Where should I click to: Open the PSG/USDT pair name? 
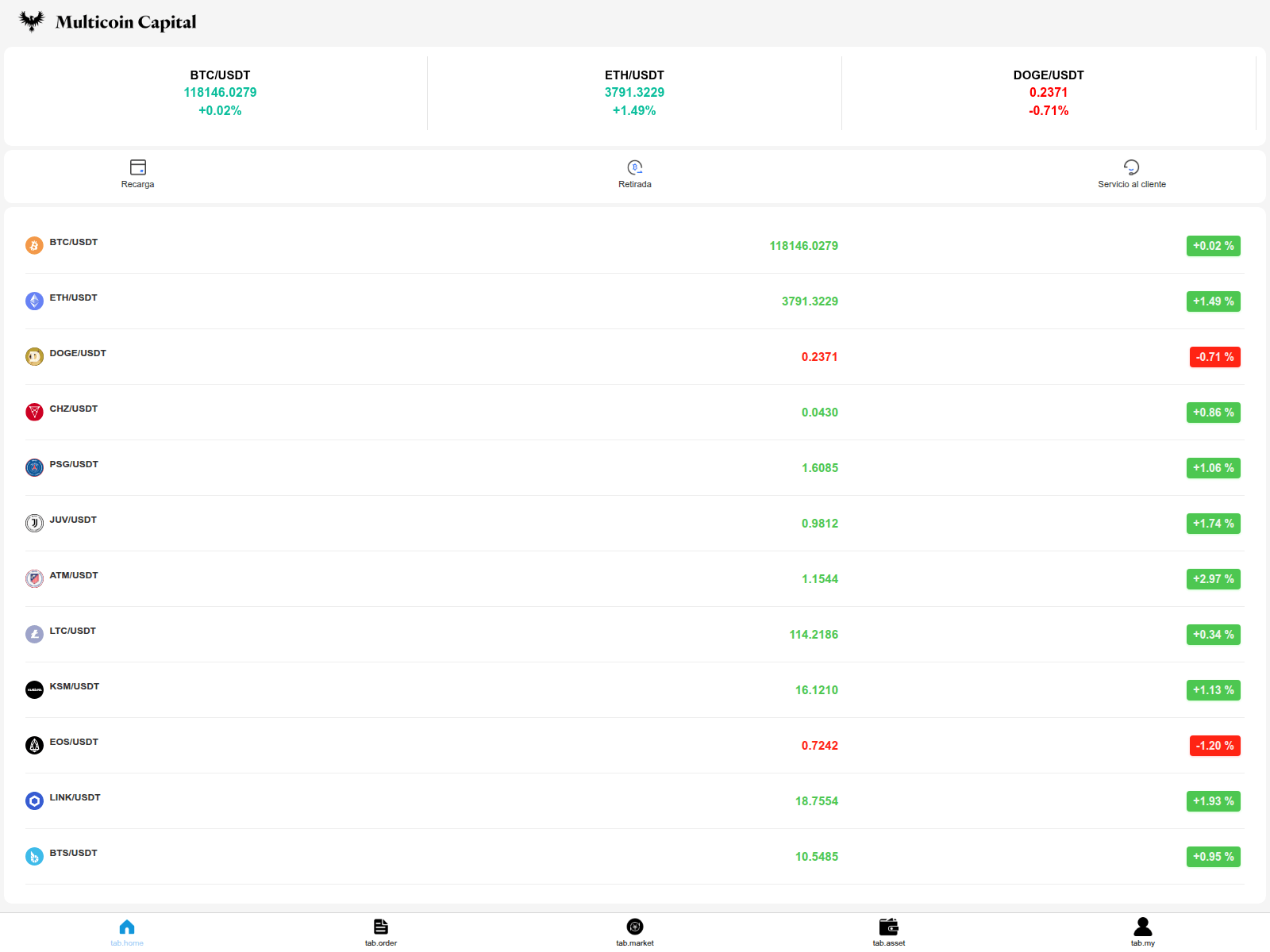click(x=74, y=464)
